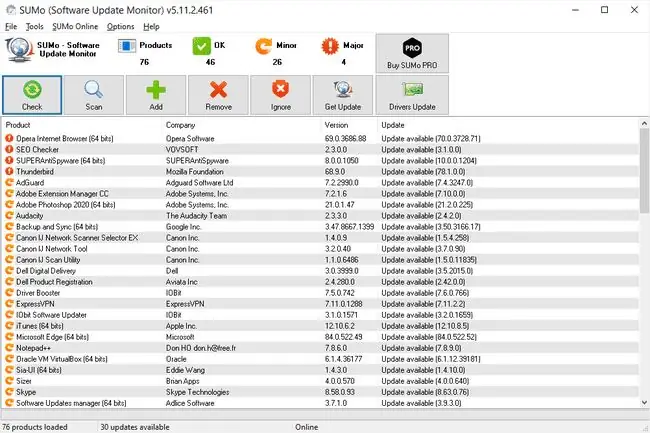The width and height of the screenshot is (650, 433).
Task: Click Update available [70.0.3728.71] for Opera
Action: pyautogui.click(x=431, y=138)
